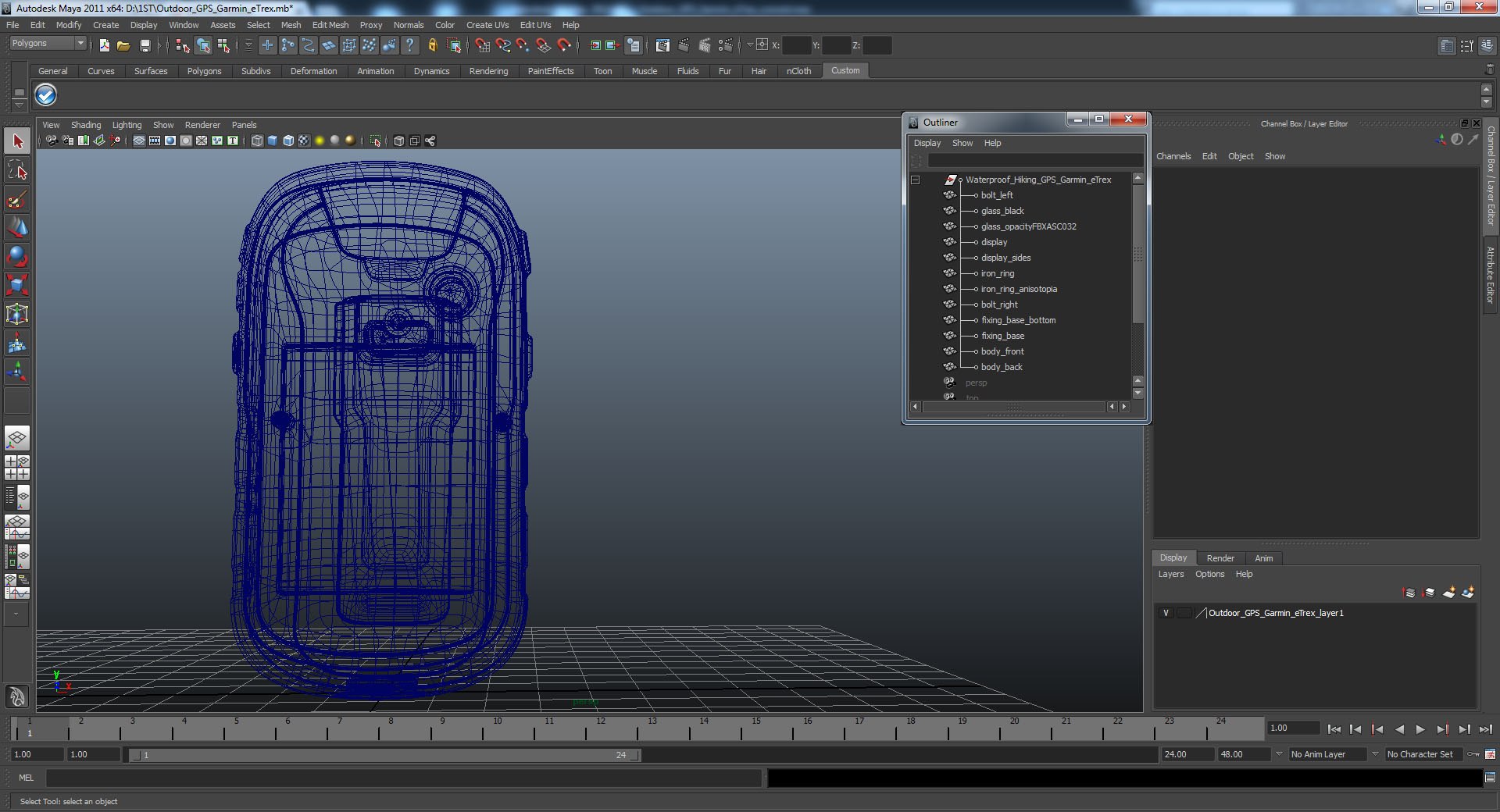Select body_front in the Outliner
Screen dimensions: 1500x812
(1002, 351)
